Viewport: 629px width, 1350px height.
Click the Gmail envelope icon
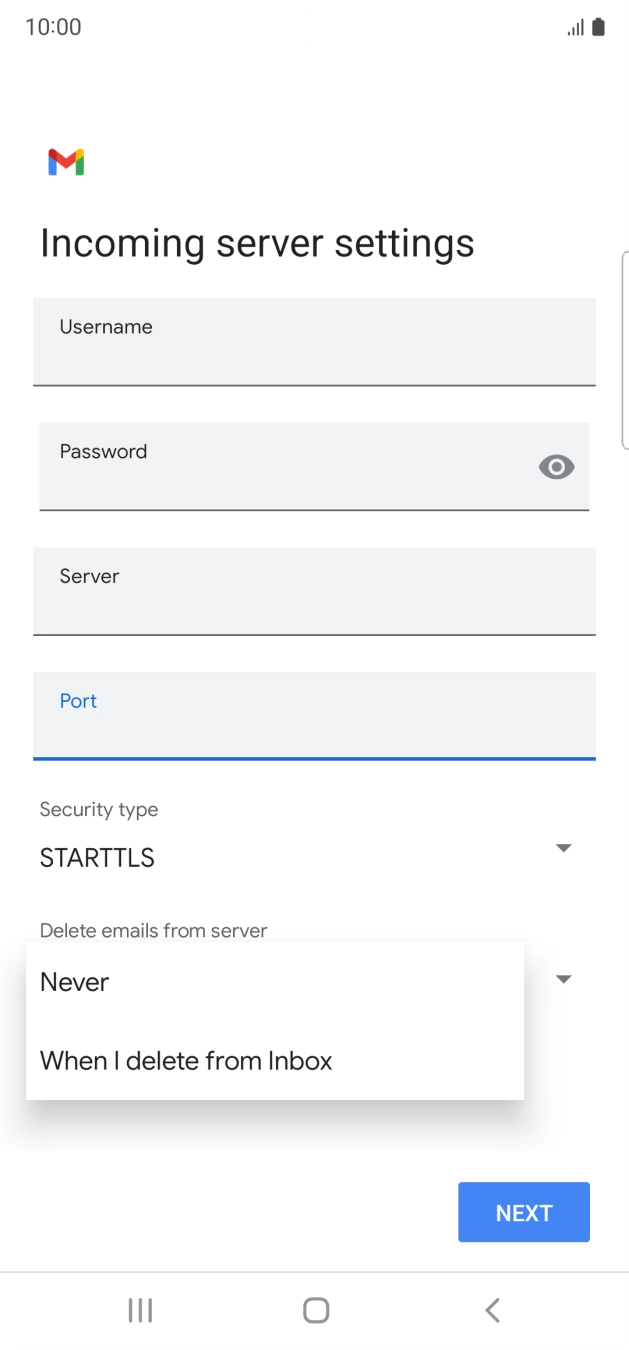click(64, 161)
